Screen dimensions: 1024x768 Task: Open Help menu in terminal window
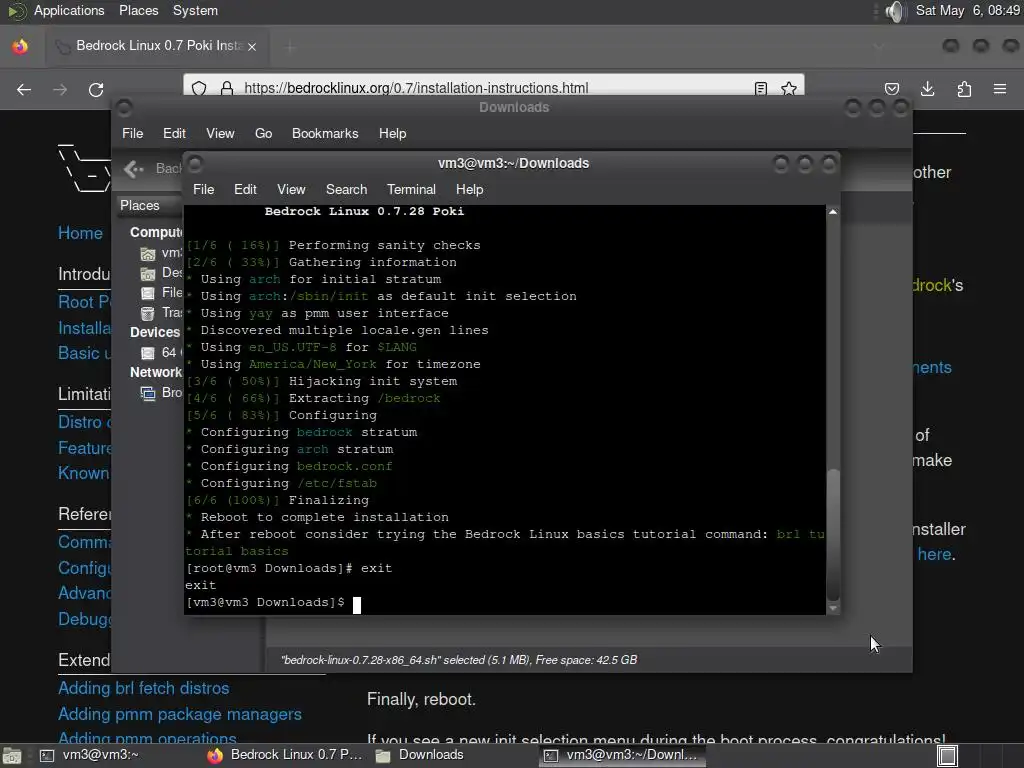[x=469, y=189]
